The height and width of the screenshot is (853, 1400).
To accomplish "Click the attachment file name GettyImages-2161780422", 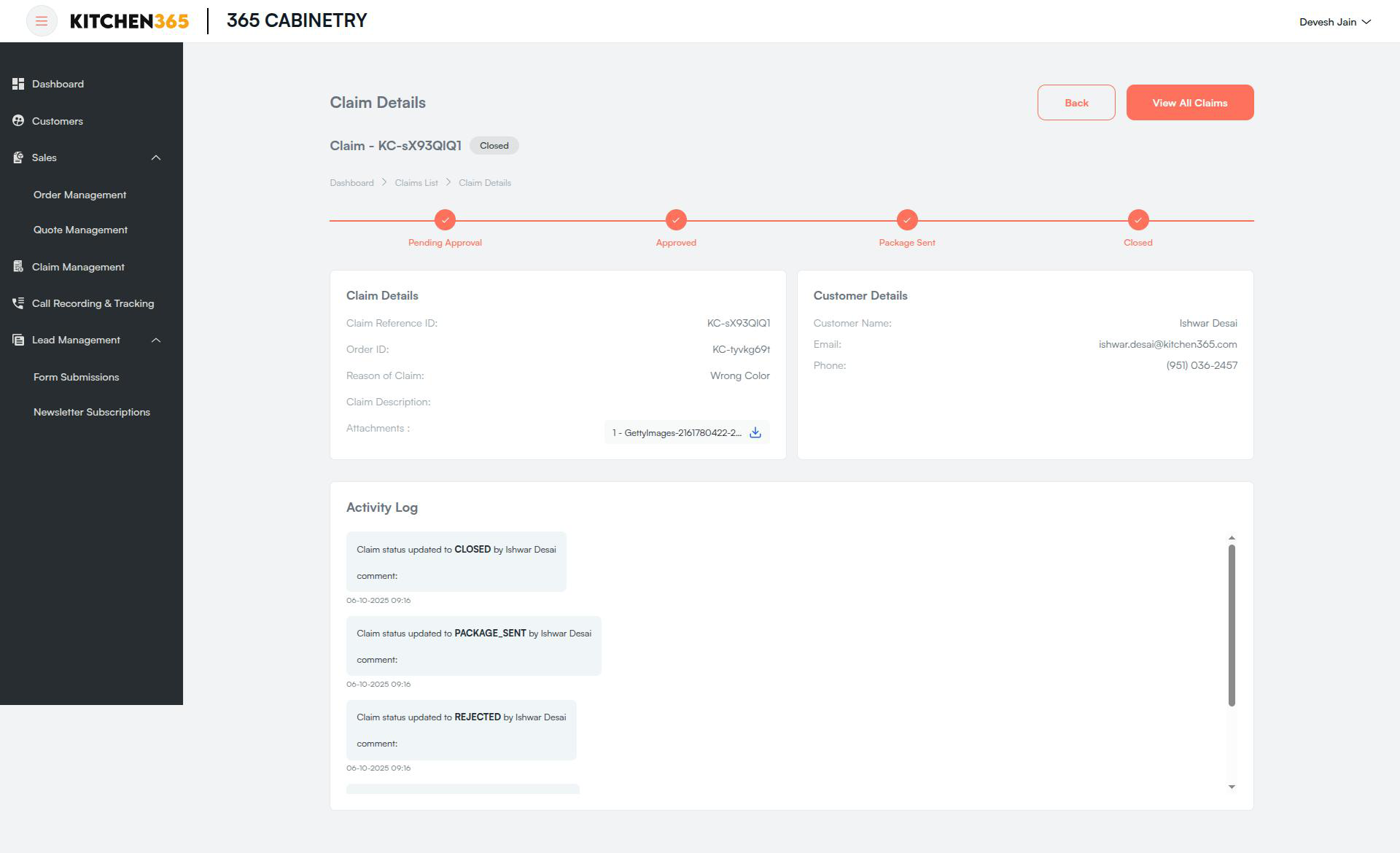I will pyautogui.click(x=677, y=433).
